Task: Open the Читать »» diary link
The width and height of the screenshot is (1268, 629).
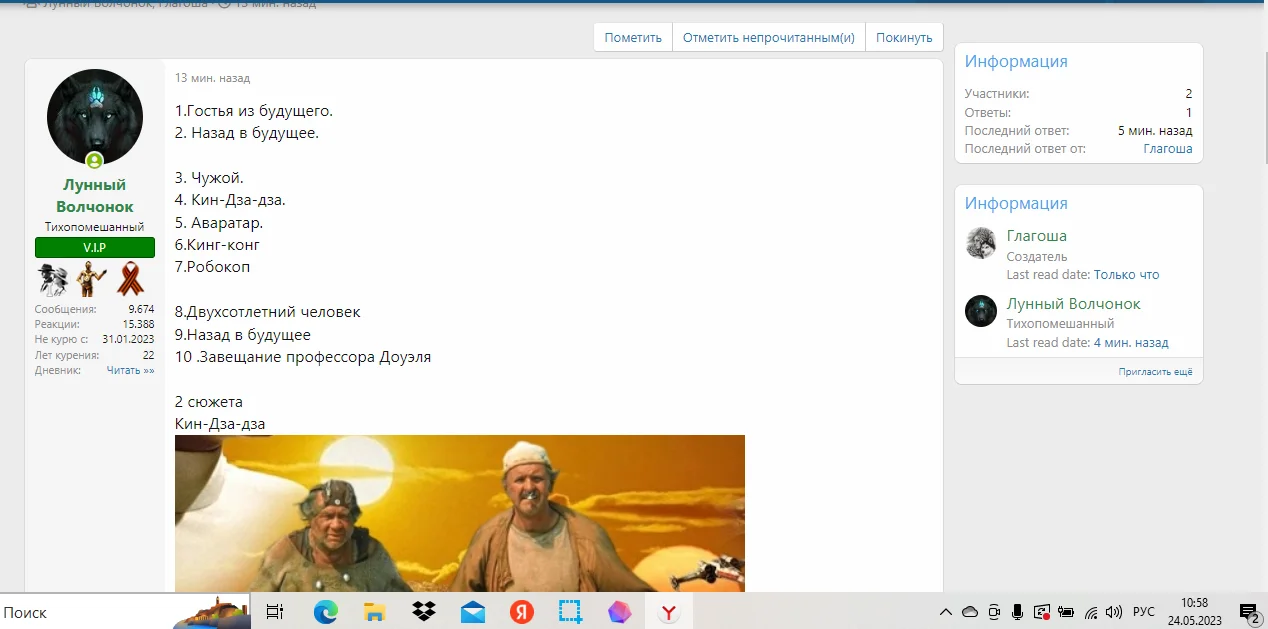Action: pos(130,370)
